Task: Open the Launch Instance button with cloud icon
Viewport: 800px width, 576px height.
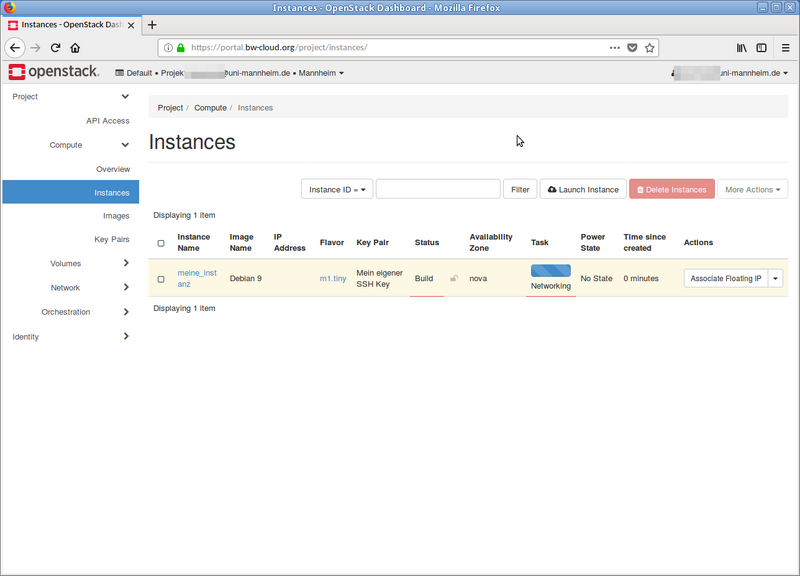Action: pos(554,189)
